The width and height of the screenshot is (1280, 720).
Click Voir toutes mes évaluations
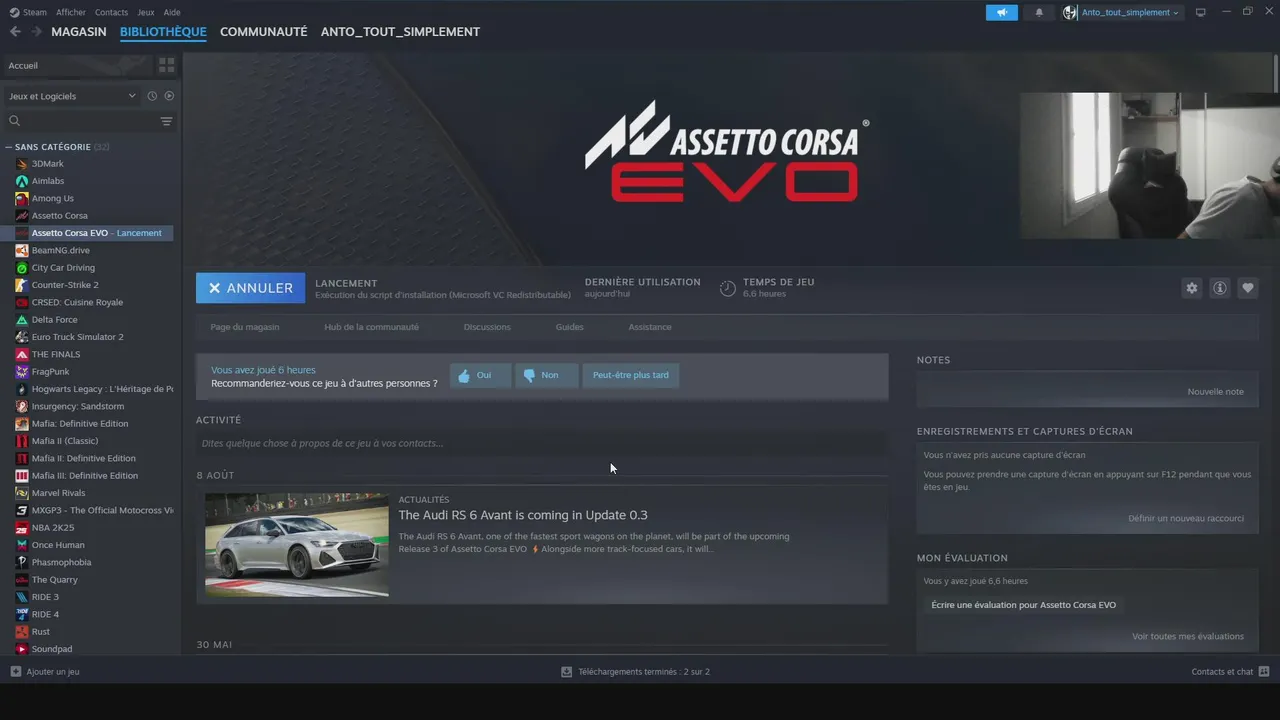click(x=1188, y=637)
